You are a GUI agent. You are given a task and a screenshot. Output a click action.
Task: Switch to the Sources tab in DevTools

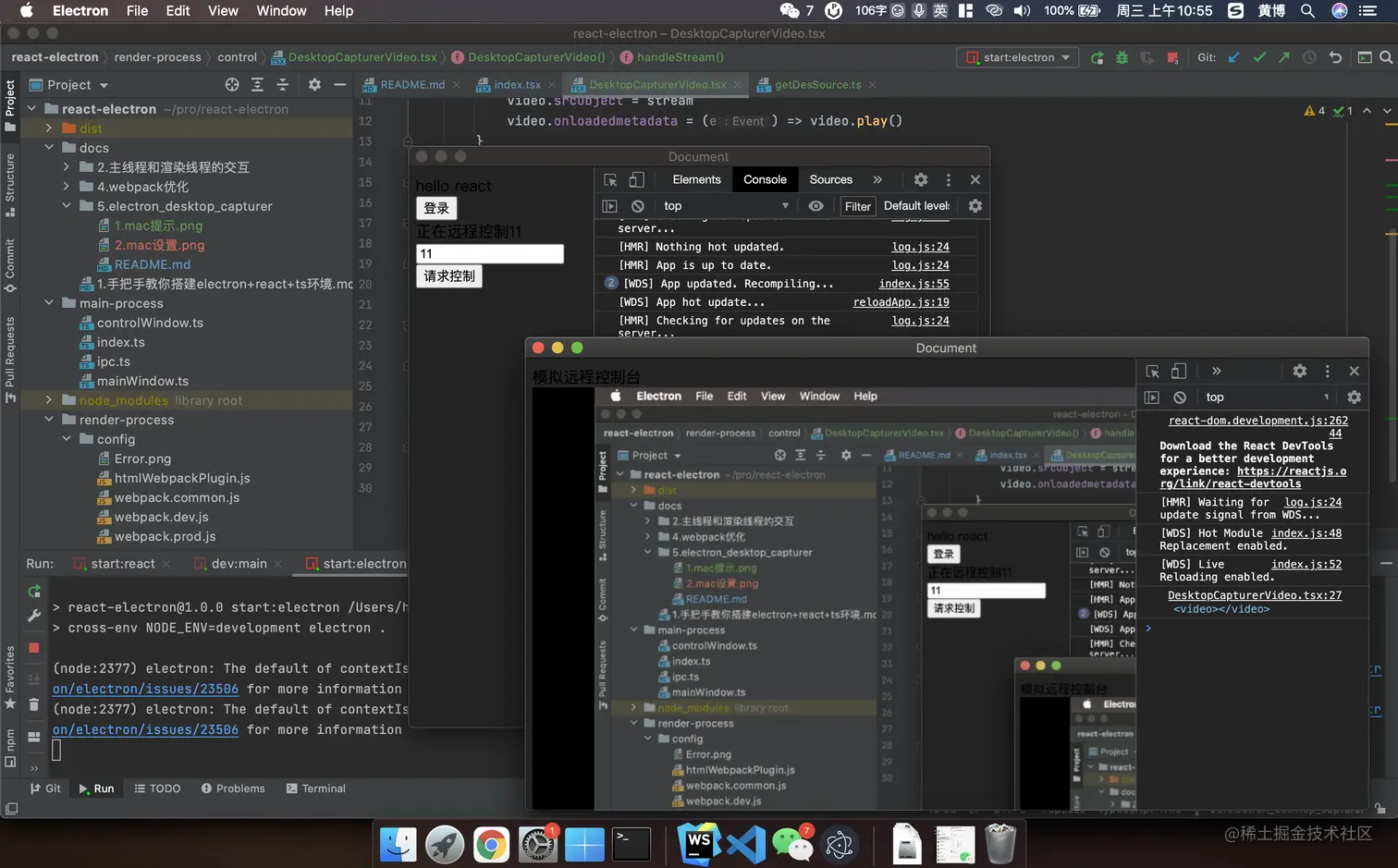(831, 179)
